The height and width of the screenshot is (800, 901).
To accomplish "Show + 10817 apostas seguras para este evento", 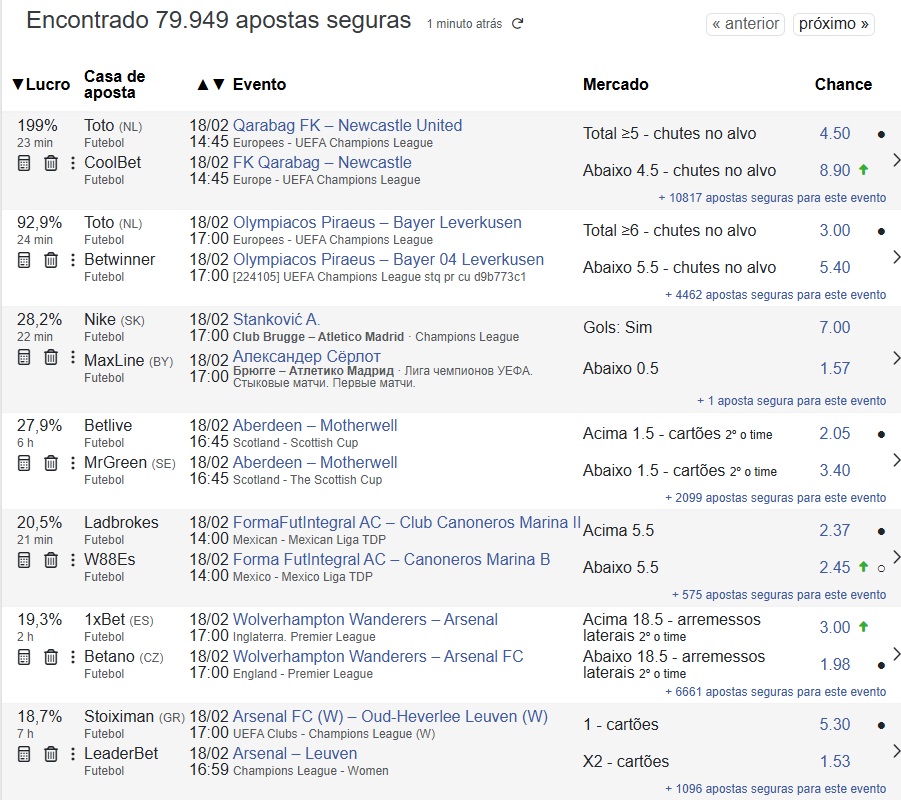I will 772,198.
